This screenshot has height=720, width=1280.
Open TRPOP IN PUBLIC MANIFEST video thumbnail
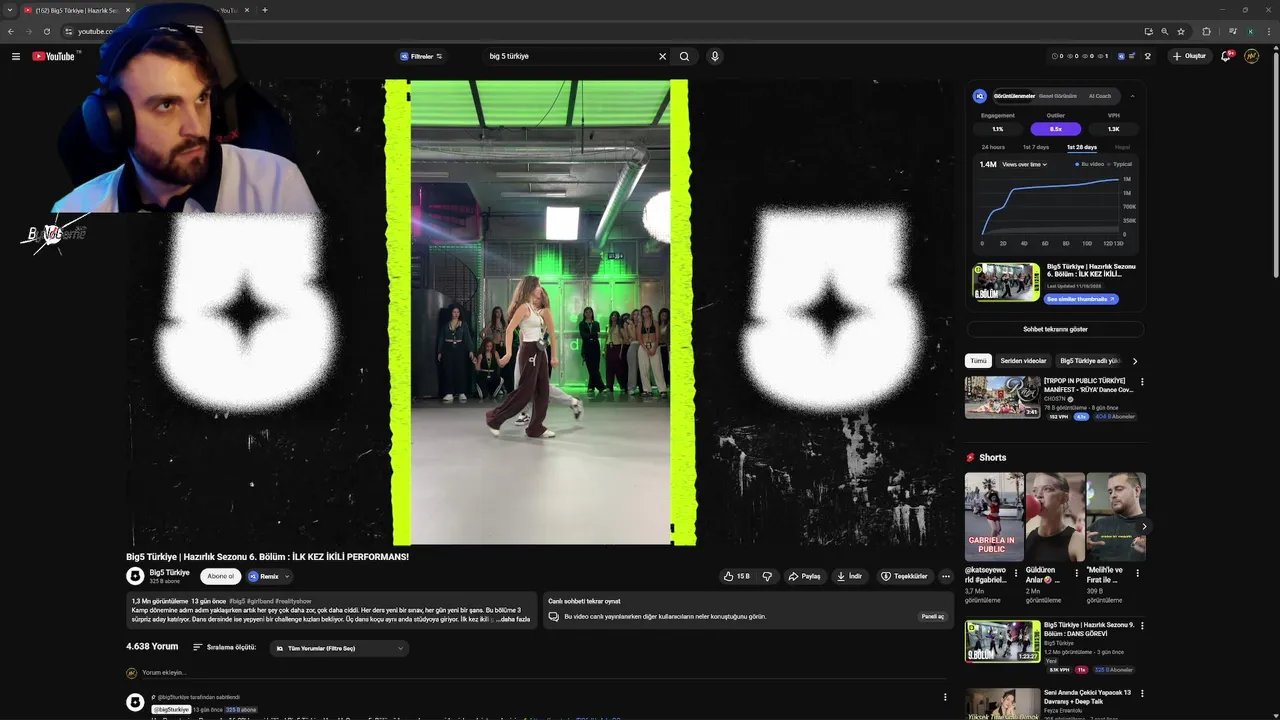1002,397
